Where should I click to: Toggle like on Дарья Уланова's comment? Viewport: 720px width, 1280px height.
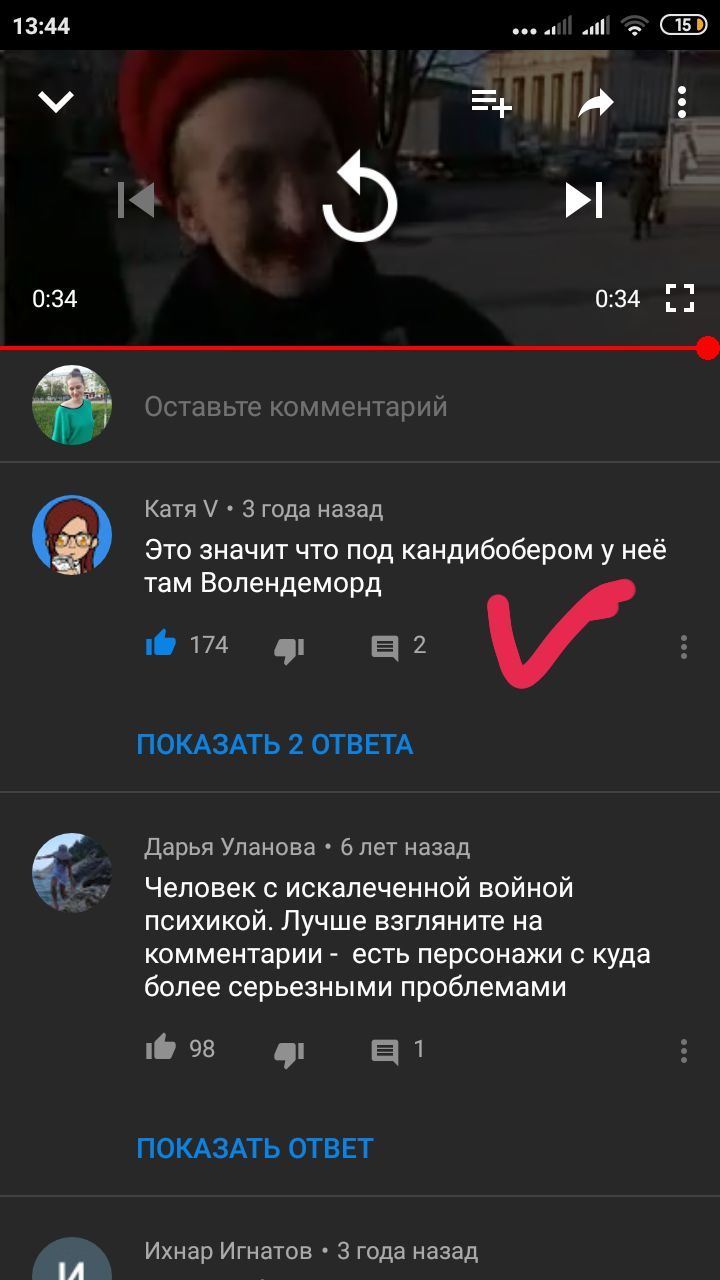tap(160, 1048)
